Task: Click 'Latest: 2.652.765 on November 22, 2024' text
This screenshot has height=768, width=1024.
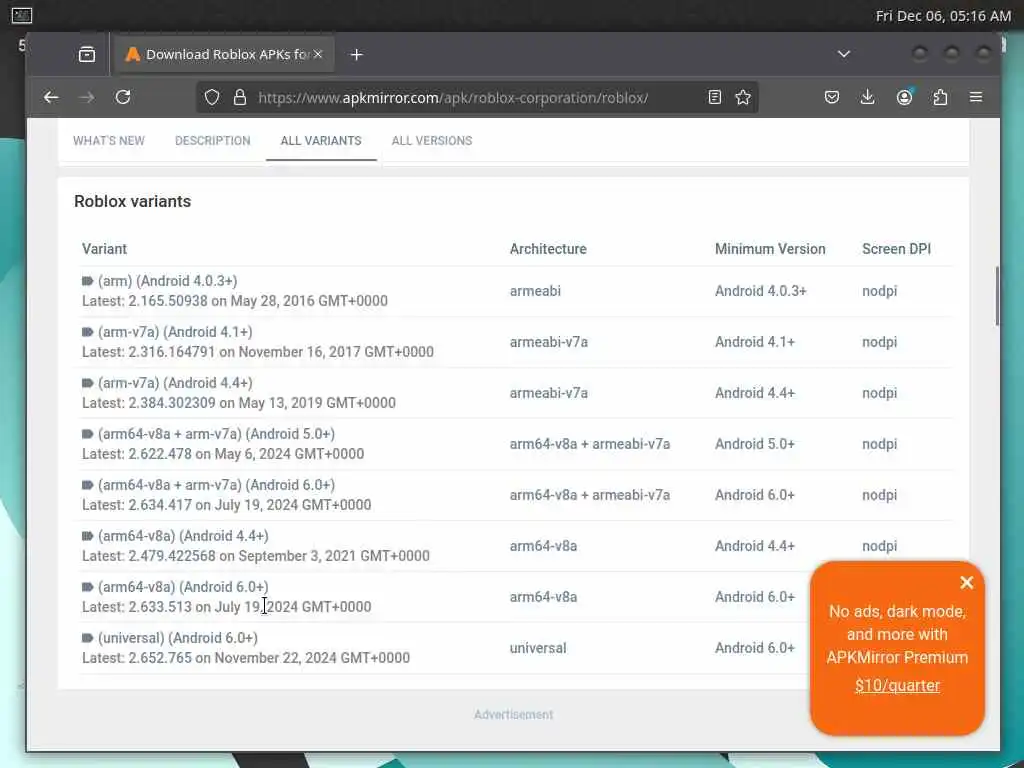Action: [x=246, y=658]
